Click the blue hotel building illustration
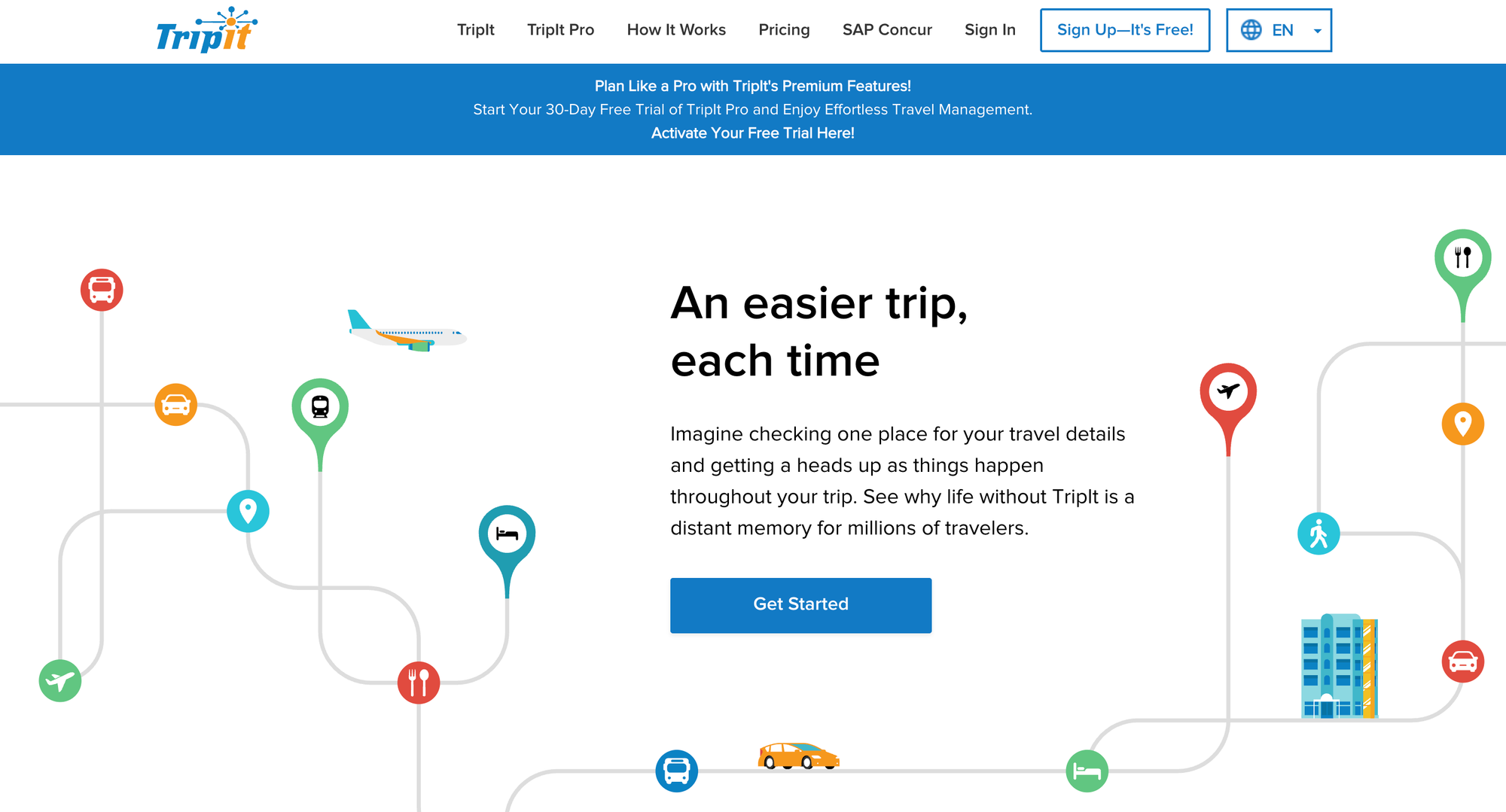Screen dimensions: 1506x812 pos(1339,667)
